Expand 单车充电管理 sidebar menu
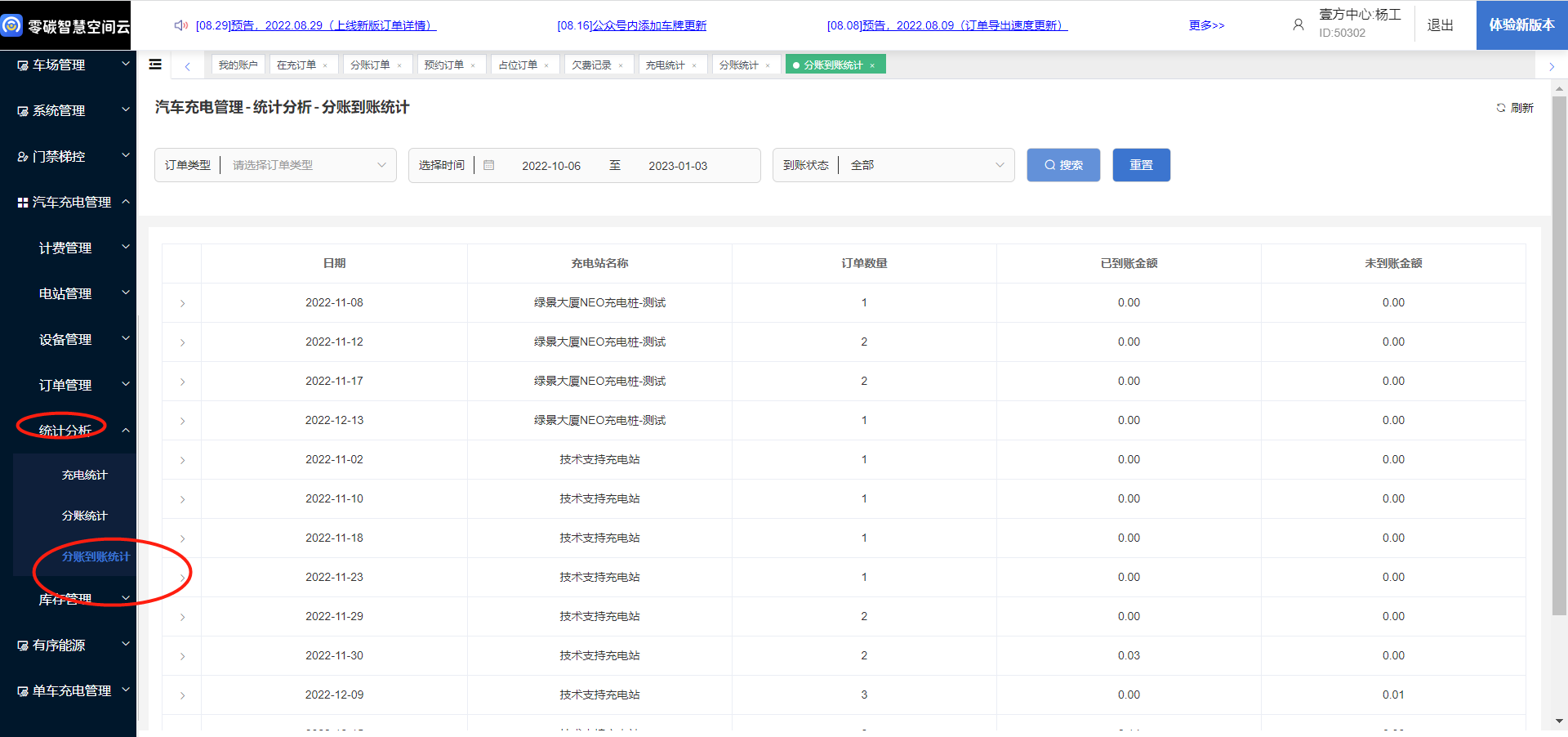The image size is (1568, 737). 68,690
